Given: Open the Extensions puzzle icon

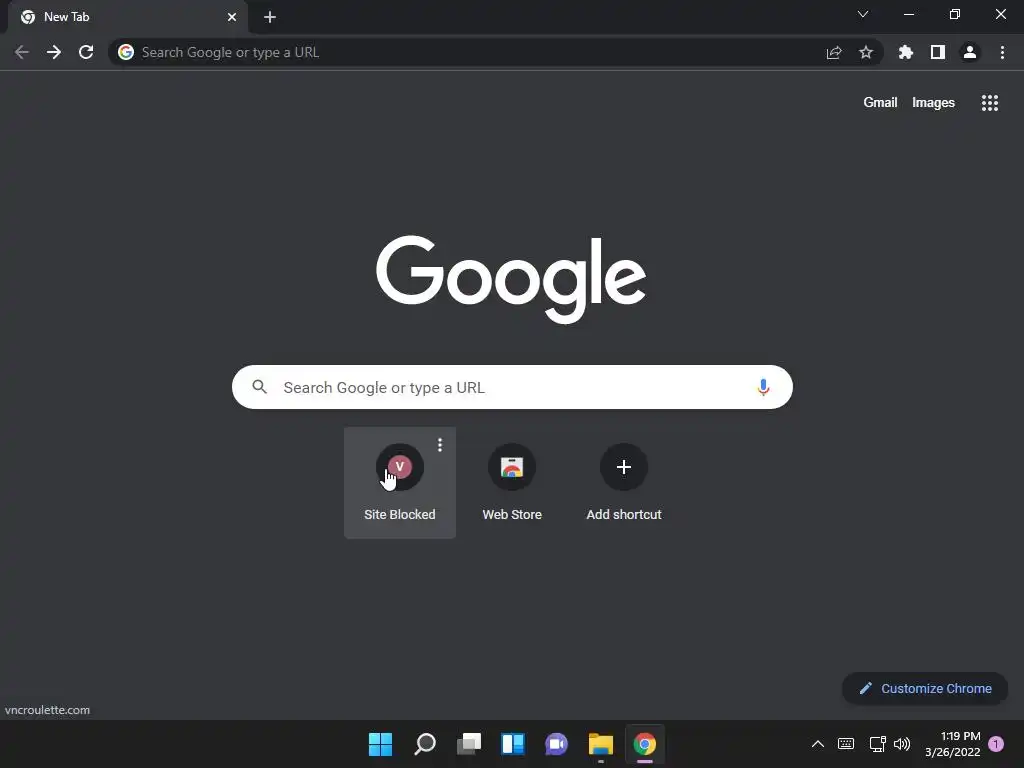Looking at the screenshot, I should pyautogui.click(x=906, y=52).
